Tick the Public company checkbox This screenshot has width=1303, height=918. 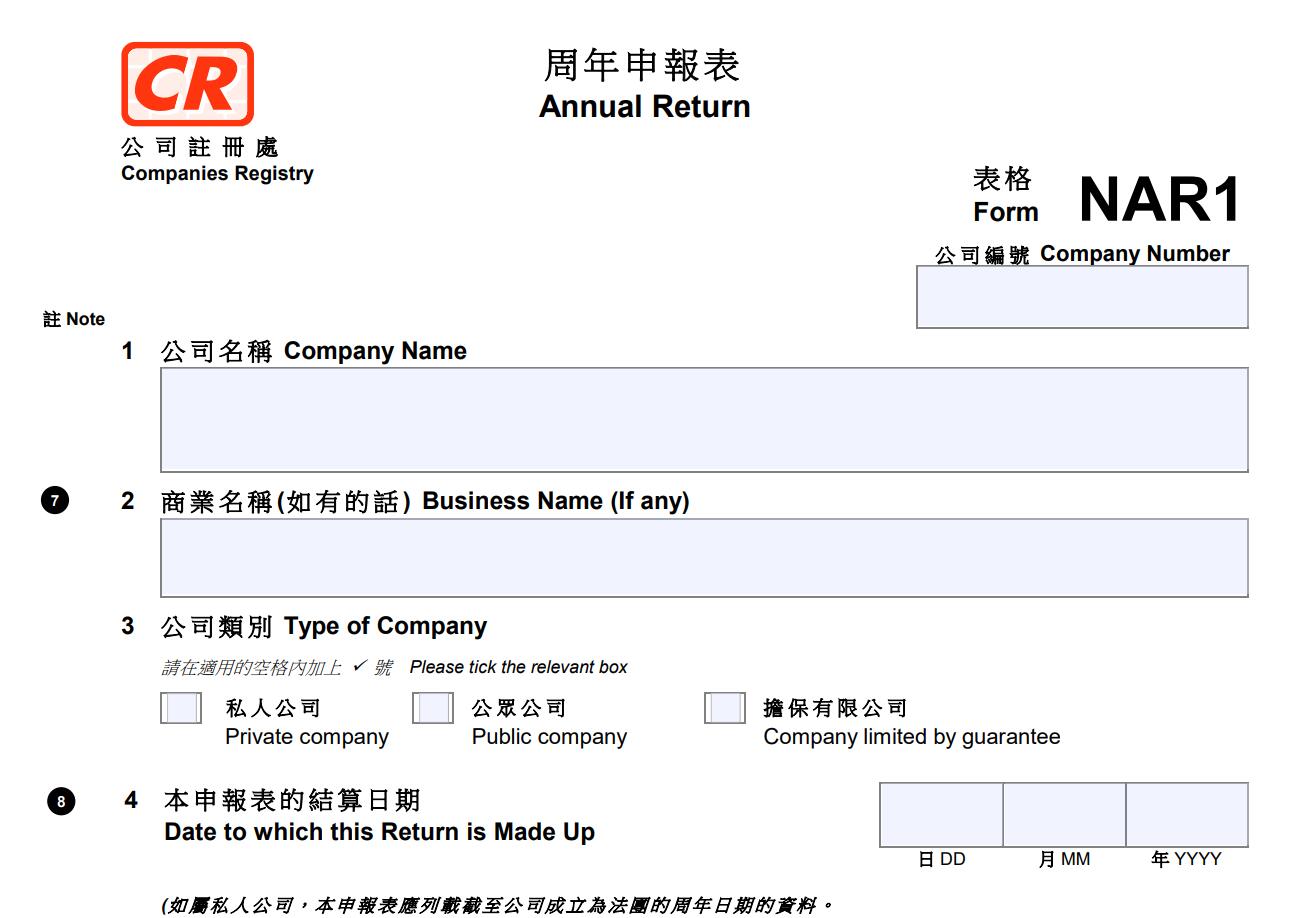(432, 708)
